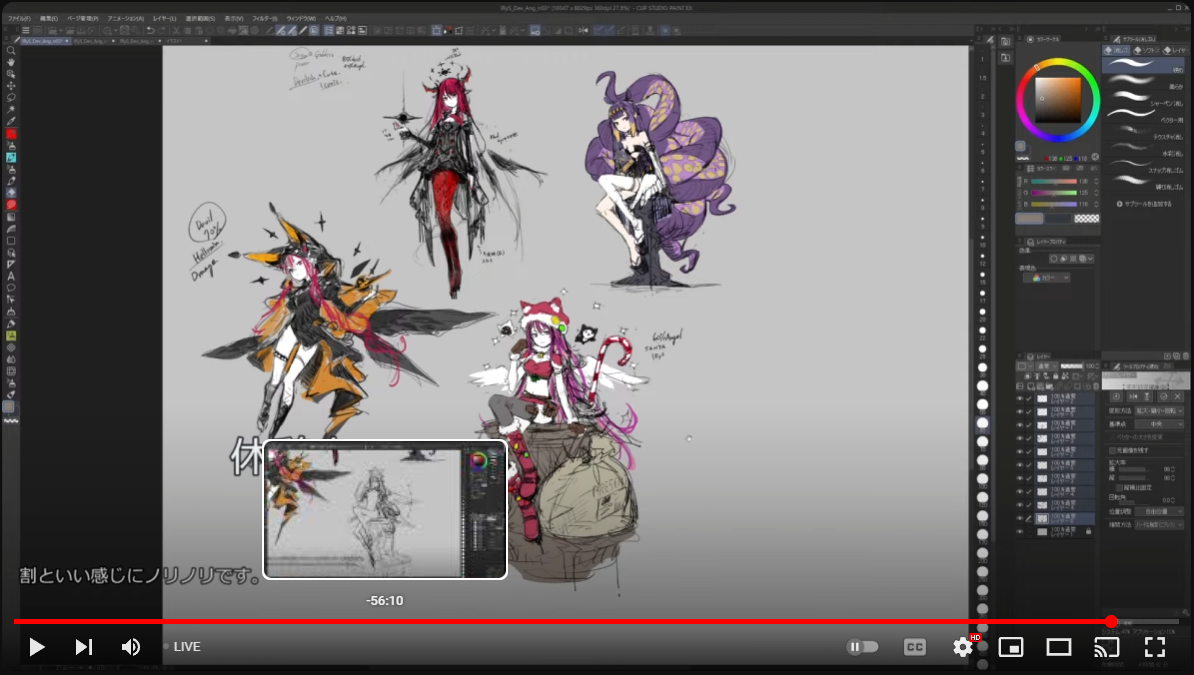
Task: Switch to YouTube miniplayer
Action: [x=1010, y=647]
